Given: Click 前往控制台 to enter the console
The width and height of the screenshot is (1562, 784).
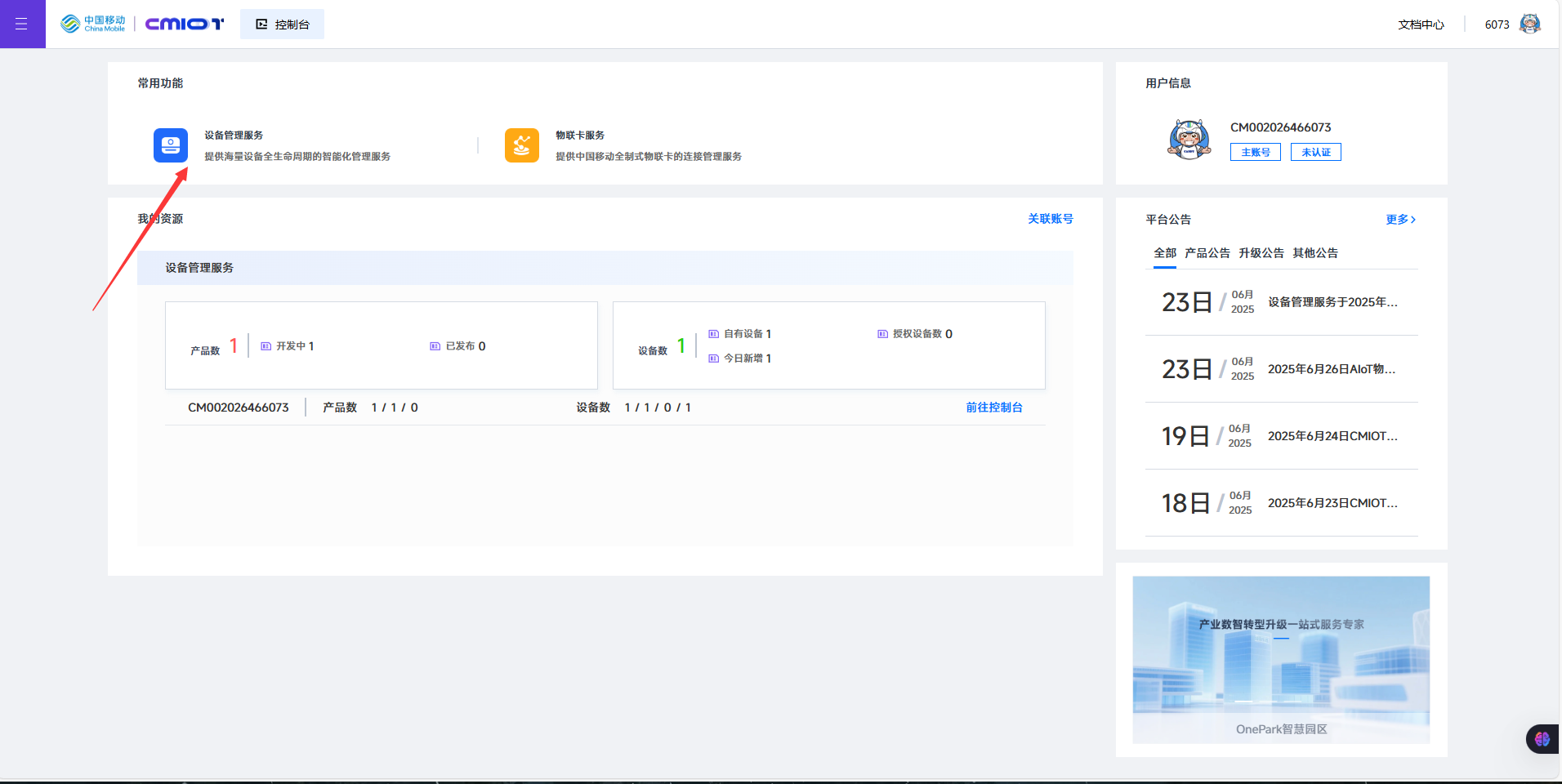Looking at the screenshot, I should coord(993,407).
